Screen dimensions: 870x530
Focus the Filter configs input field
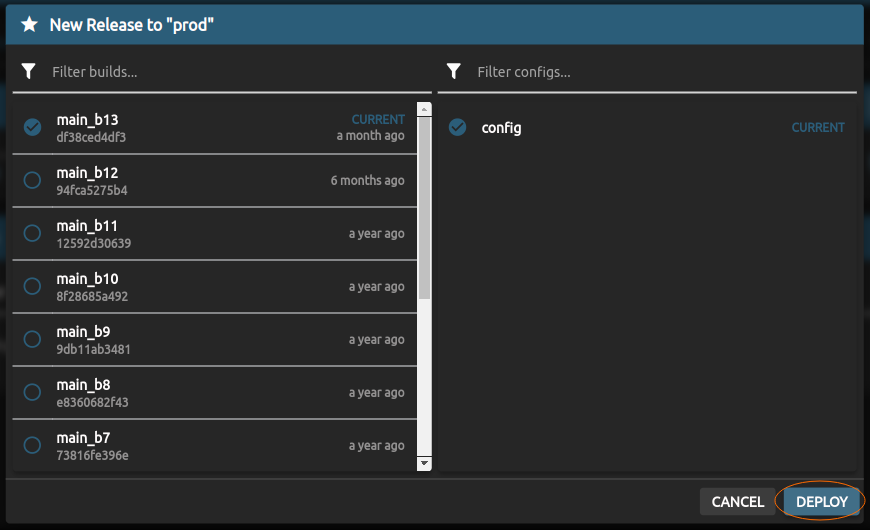(660, 72)
